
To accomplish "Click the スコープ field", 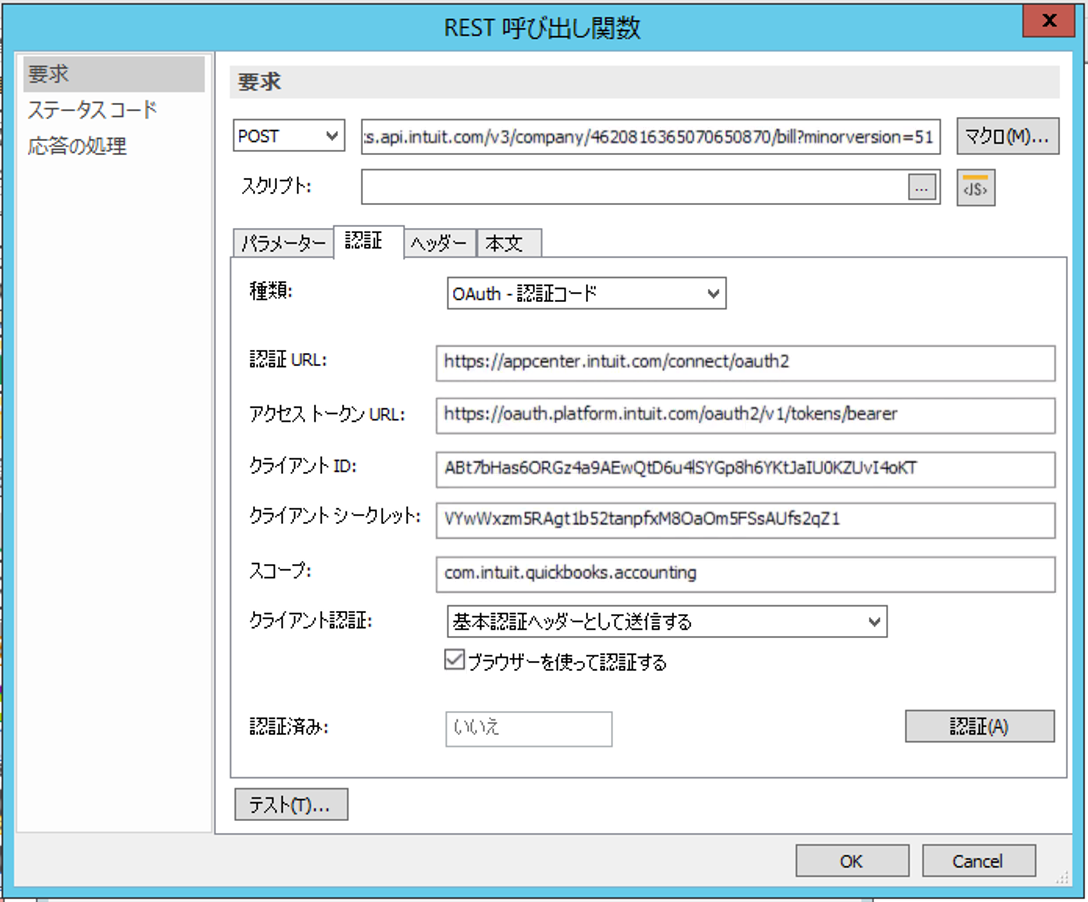I will click(745, 575).
